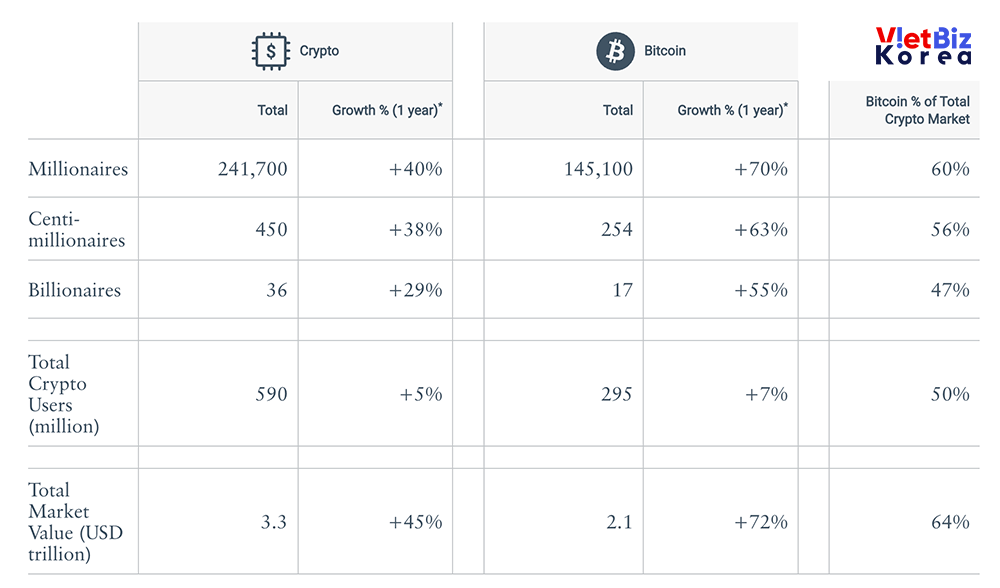
Task: Click the Bitcoin % of Total Crypto Market header
Action: tap(917, 110)
